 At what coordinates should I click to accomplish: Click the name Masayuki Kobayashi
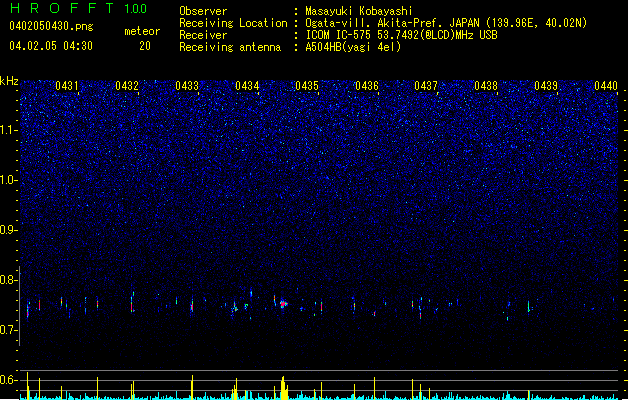click(359, 11)
